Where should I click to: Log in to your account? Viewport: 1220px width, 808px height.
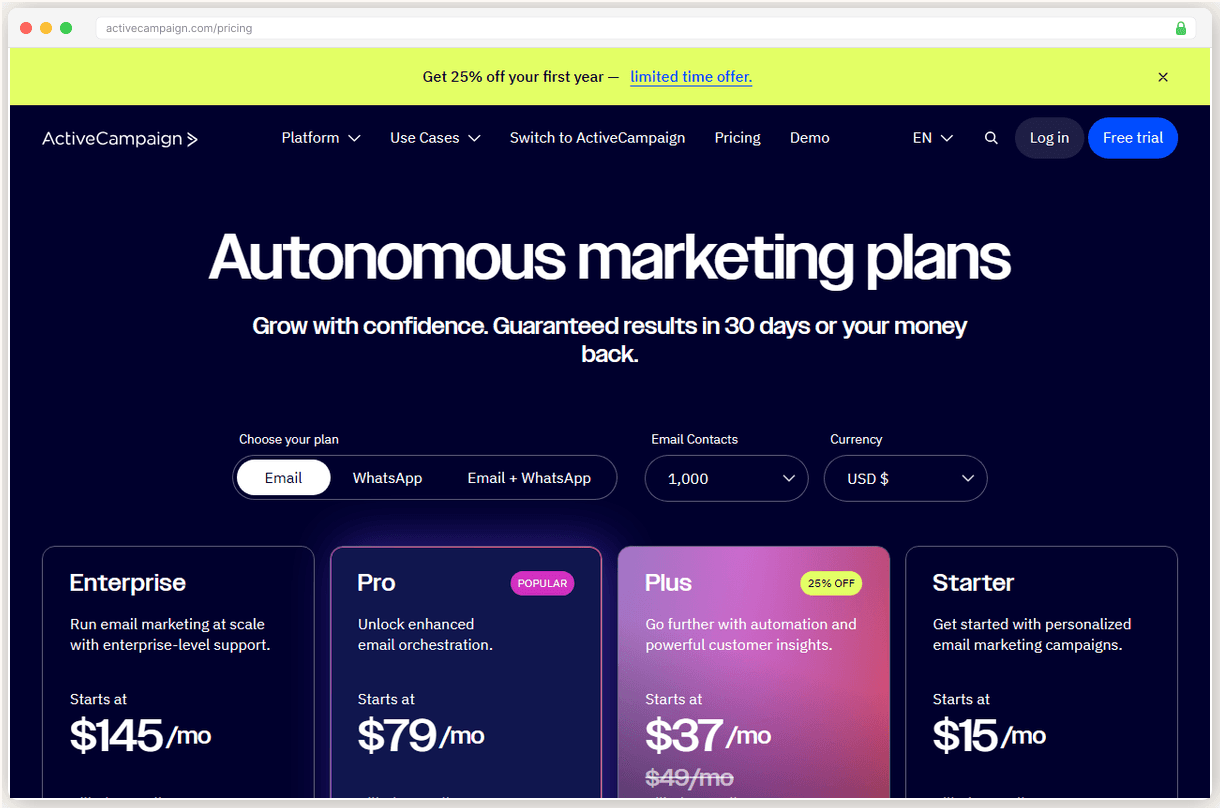click(x=1049, y=138)
